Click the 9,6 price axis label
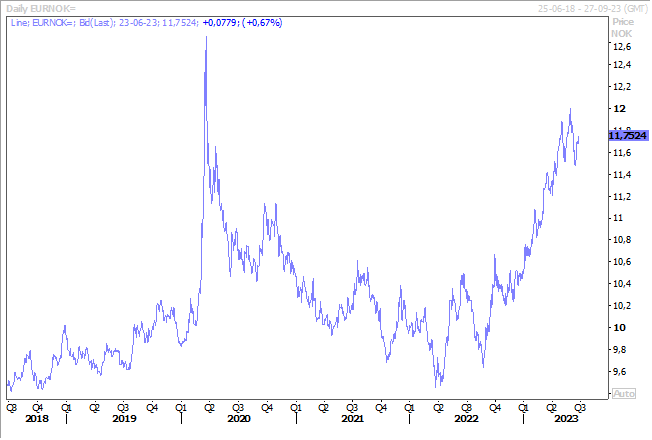 (620, 372)
